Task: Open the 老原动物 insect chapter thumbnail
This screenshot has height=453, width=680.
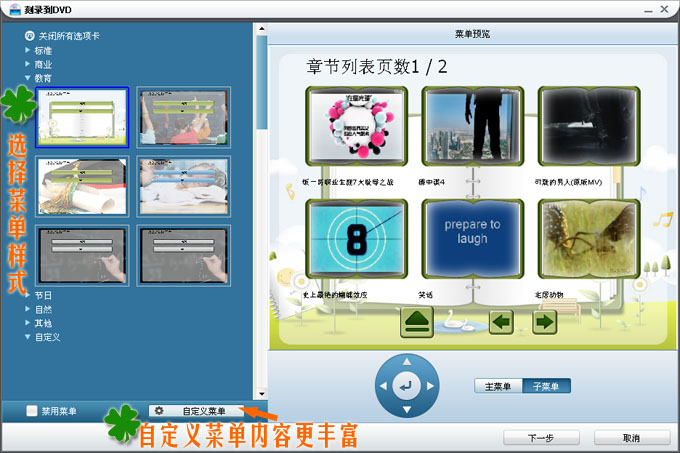Action: 589,239
